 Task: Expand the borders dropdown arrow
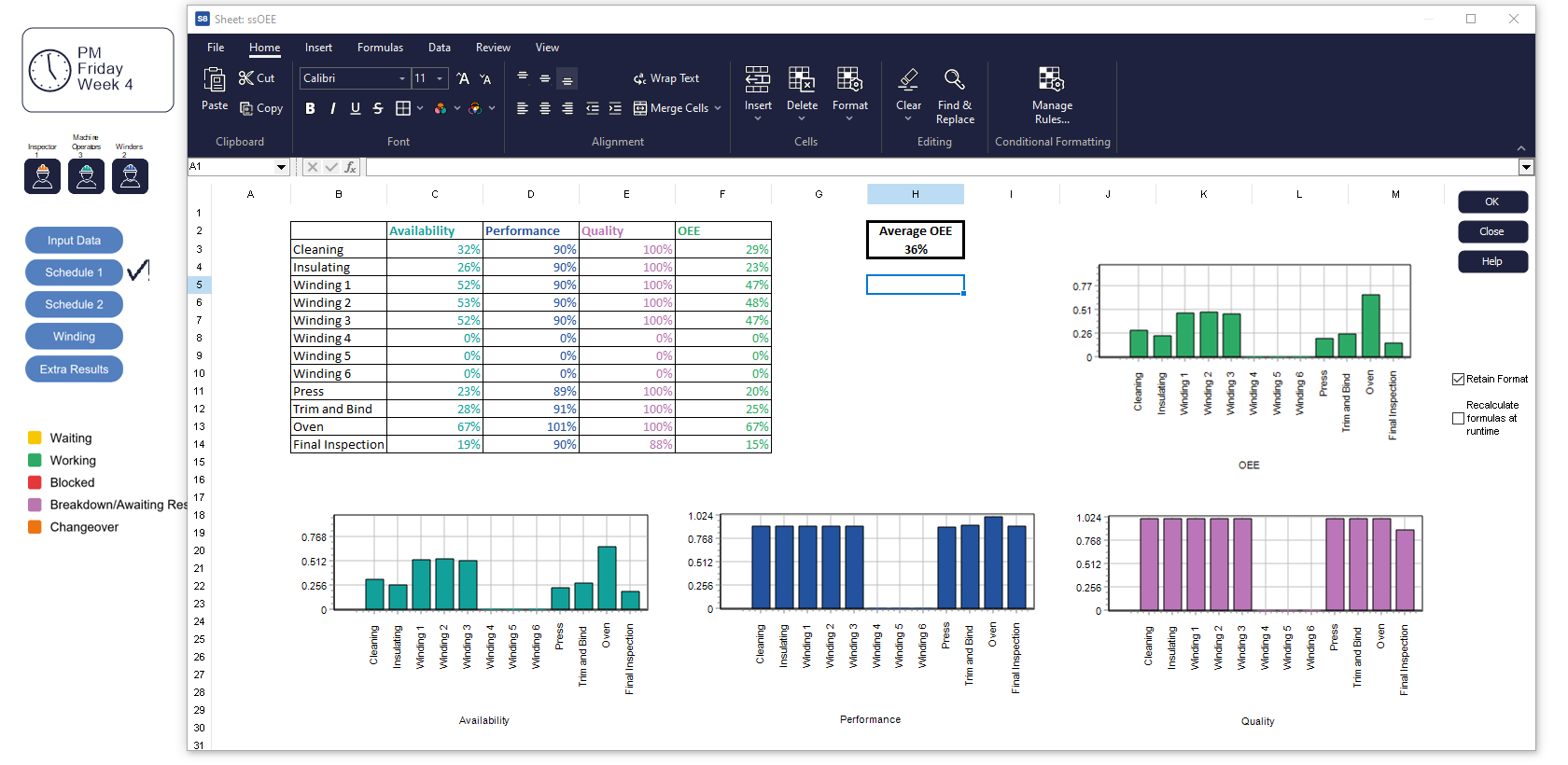tap(420, 108)
